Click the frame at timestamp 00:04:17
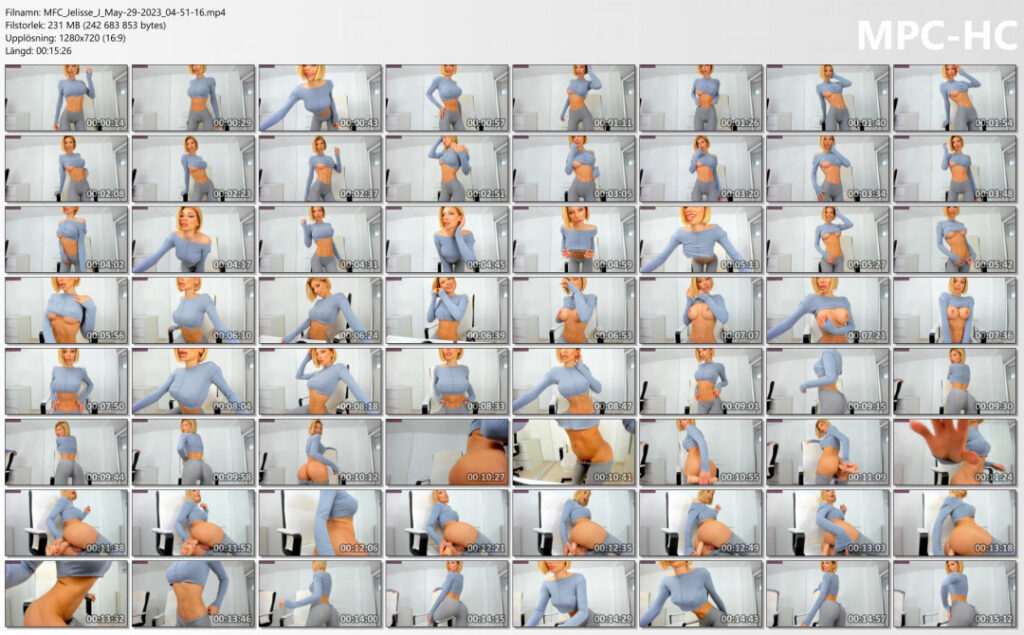 coord(193,240)
